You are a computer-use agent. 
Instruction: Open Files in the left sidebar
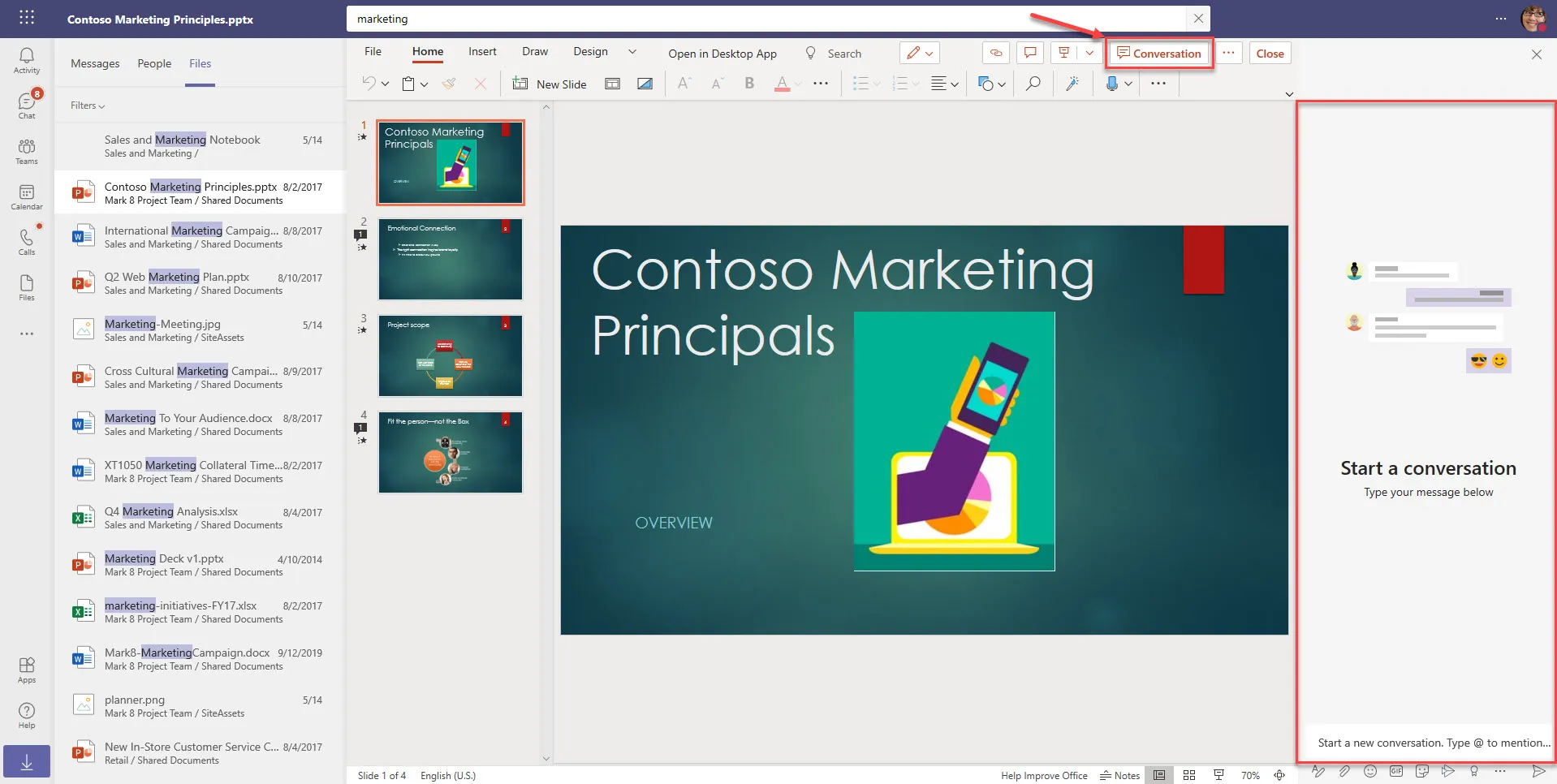click(27, 287)
